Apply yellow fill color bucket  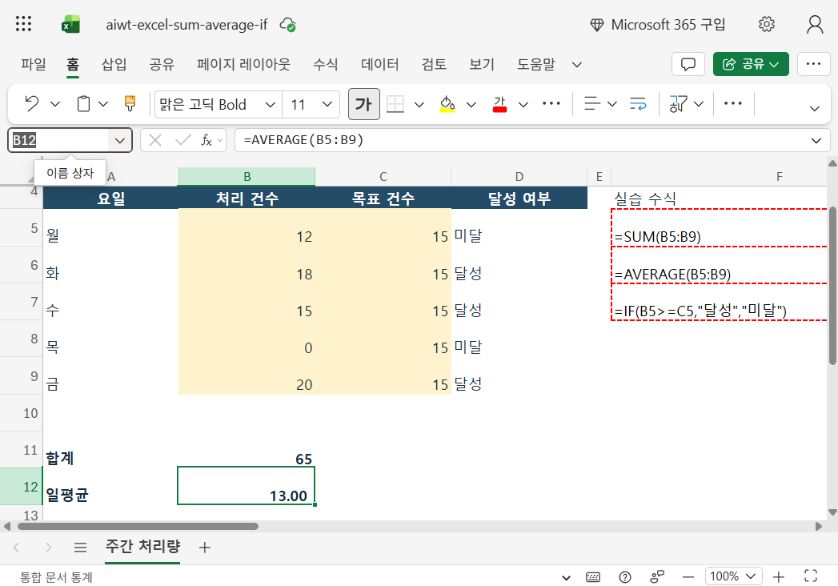[447, 104]
